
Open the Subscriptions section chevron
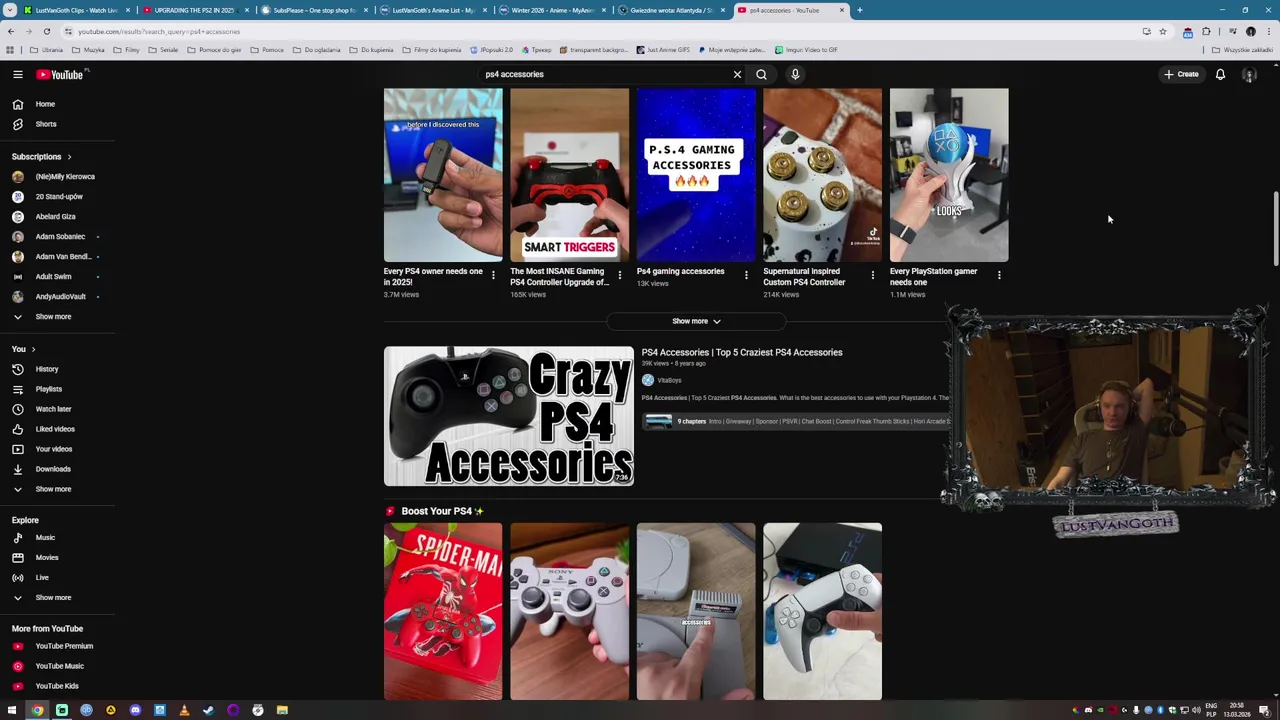pyautogui.click(x=69, y=157)
